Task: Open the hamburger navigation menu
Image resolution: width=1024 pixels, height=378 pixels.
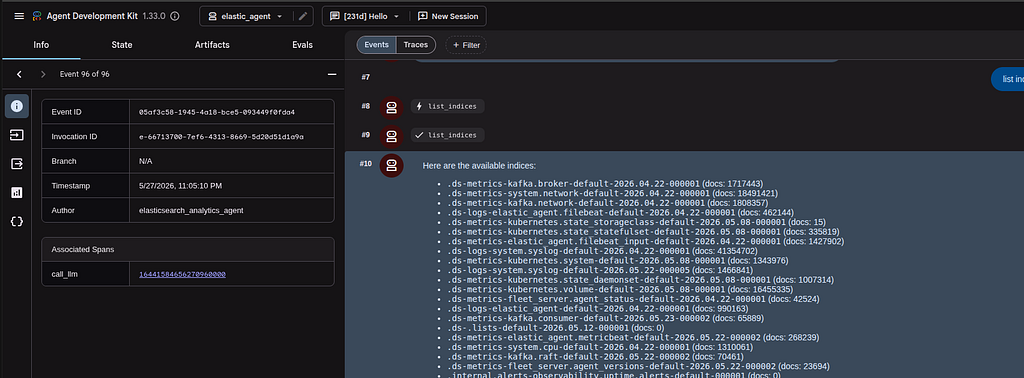Action: 18,16
